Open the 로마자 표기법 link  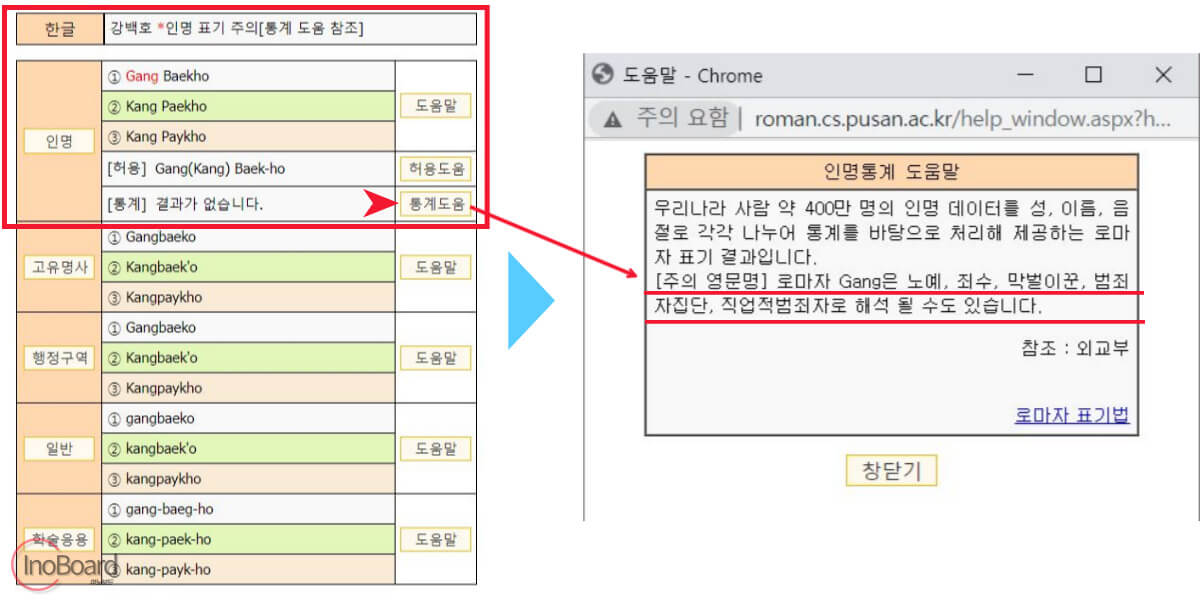point(1072,415)
